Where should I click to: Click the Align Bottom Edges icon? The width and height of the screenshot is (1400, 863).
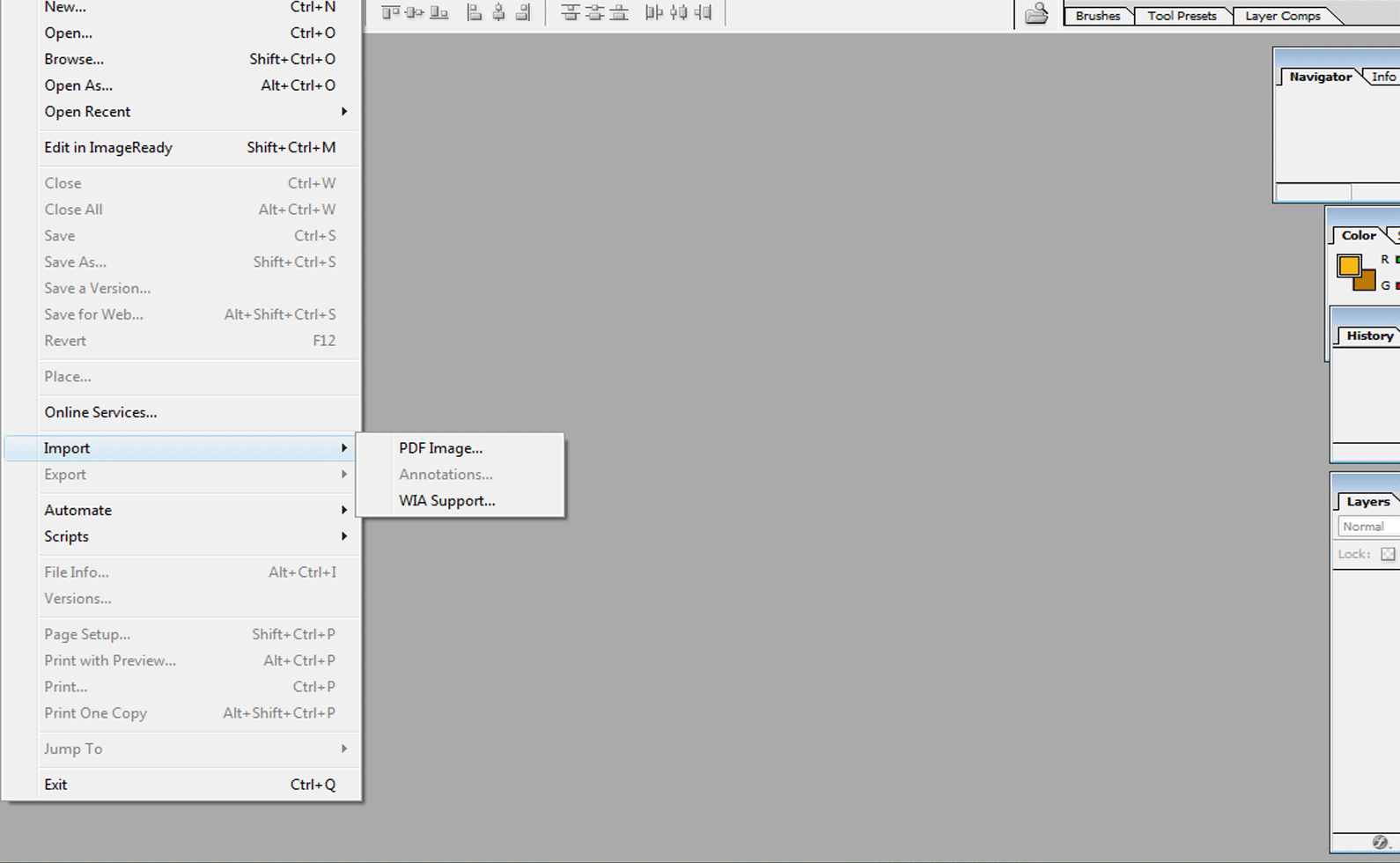438,12
